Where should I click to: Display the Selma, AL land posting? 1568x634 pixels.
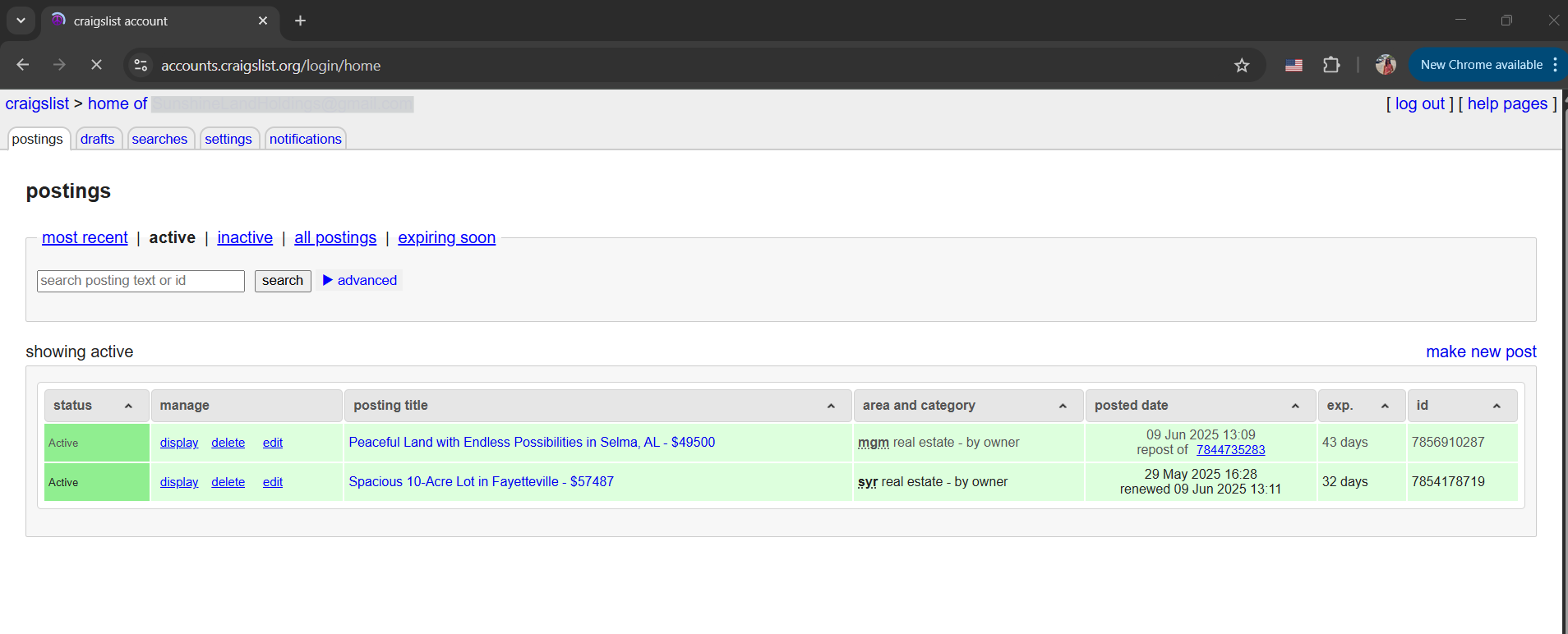[179, 443]
